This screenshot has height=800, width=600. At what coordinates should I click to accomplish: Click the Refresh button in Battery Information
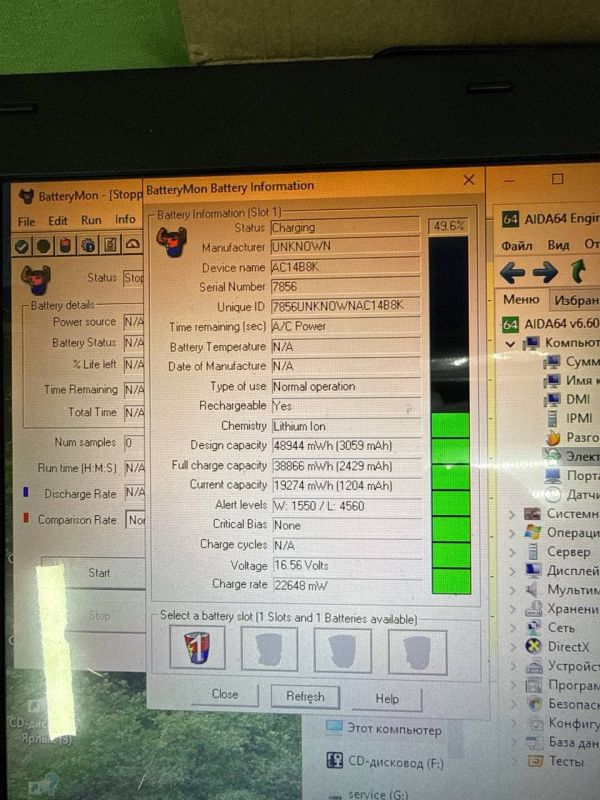coord(305,696)
